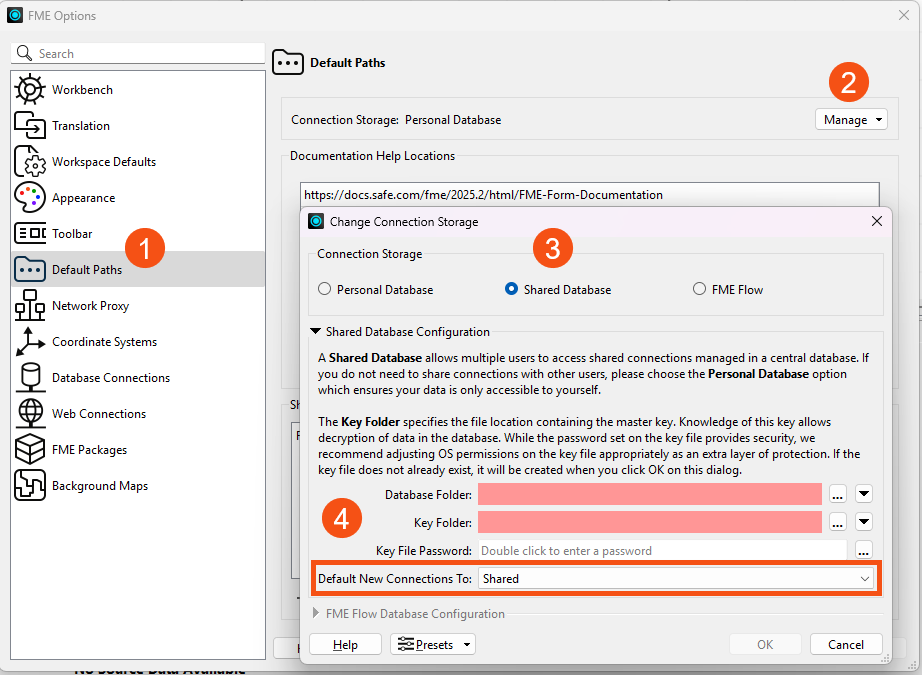
Task: Click the Change Connection Storage dialog logo
Action: click(x=316, y=222)
